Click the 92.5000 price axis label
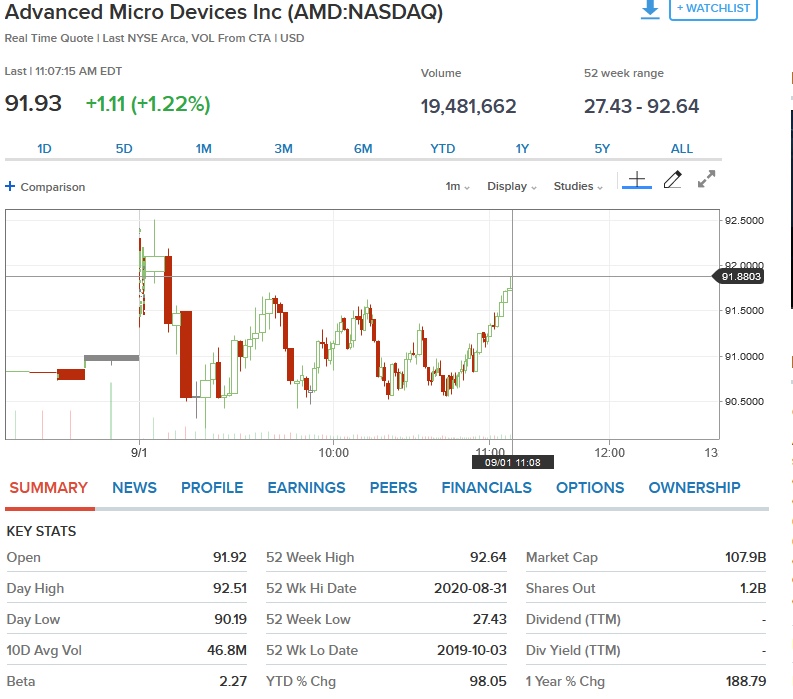Image resolution: width=793 pixels, height=699 pixels. 744,221
